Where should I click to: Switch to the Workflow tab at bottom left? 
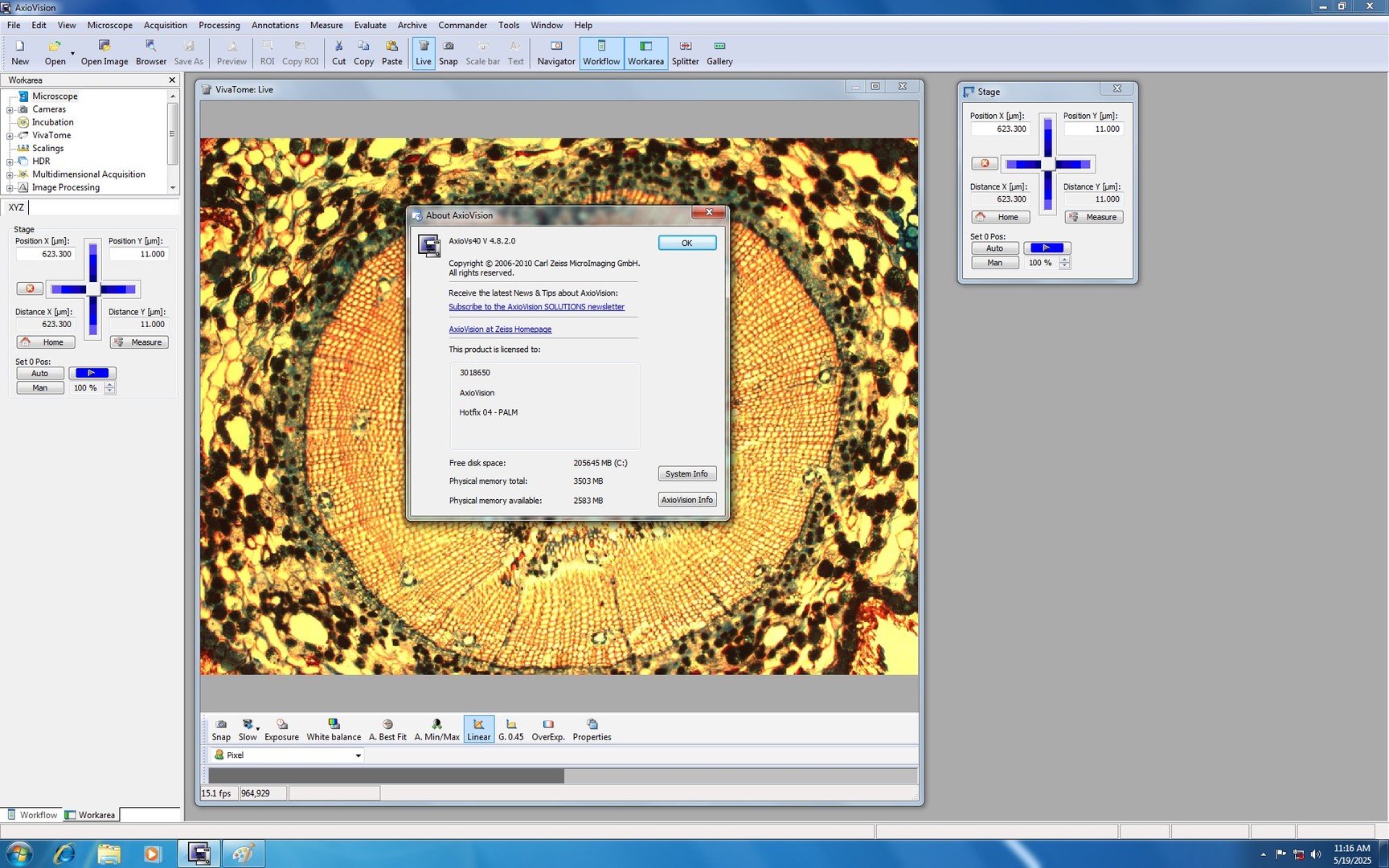click(x=32, y=814)
